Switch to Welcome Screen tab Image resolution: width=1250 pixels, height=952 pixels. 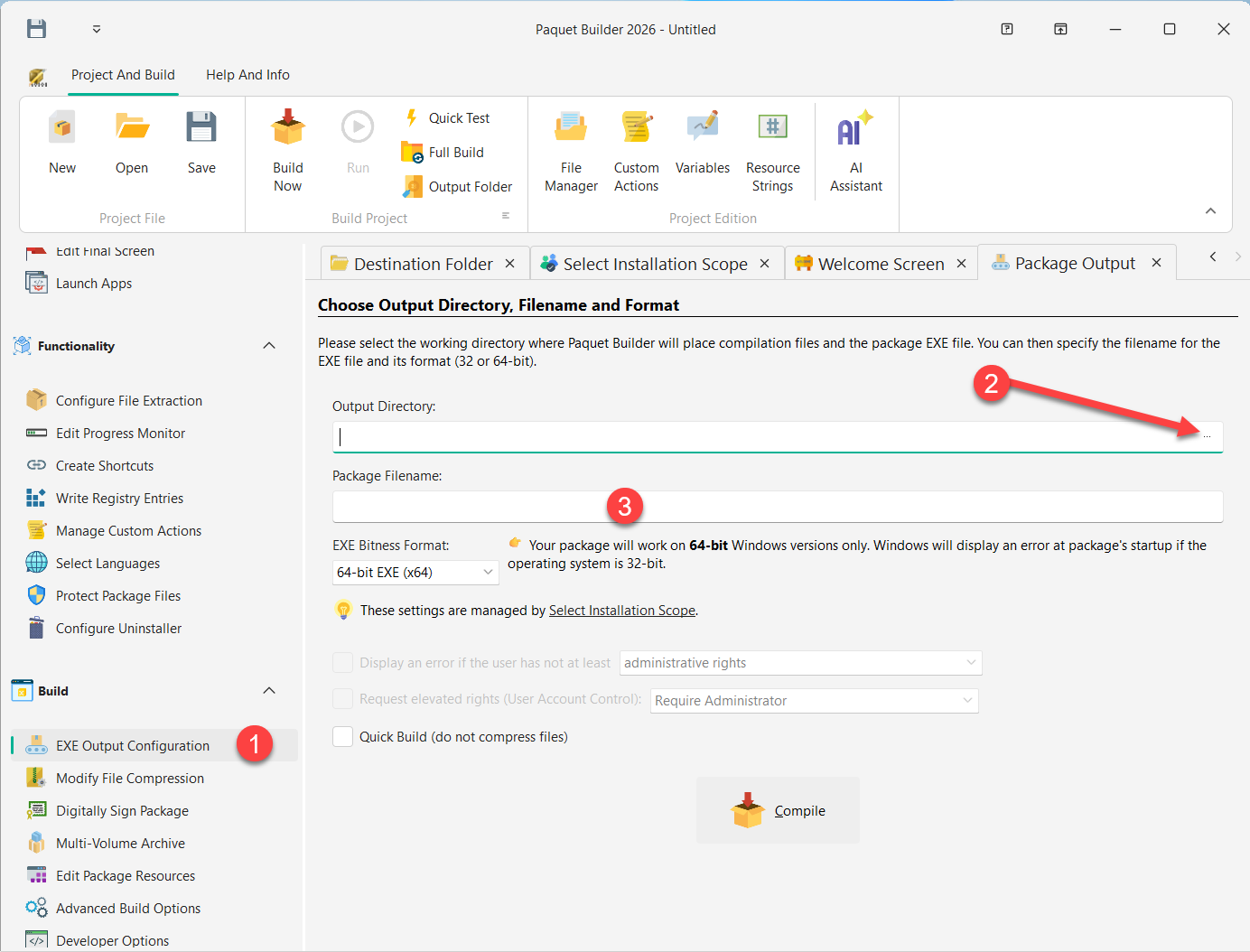tap(880, 264)
